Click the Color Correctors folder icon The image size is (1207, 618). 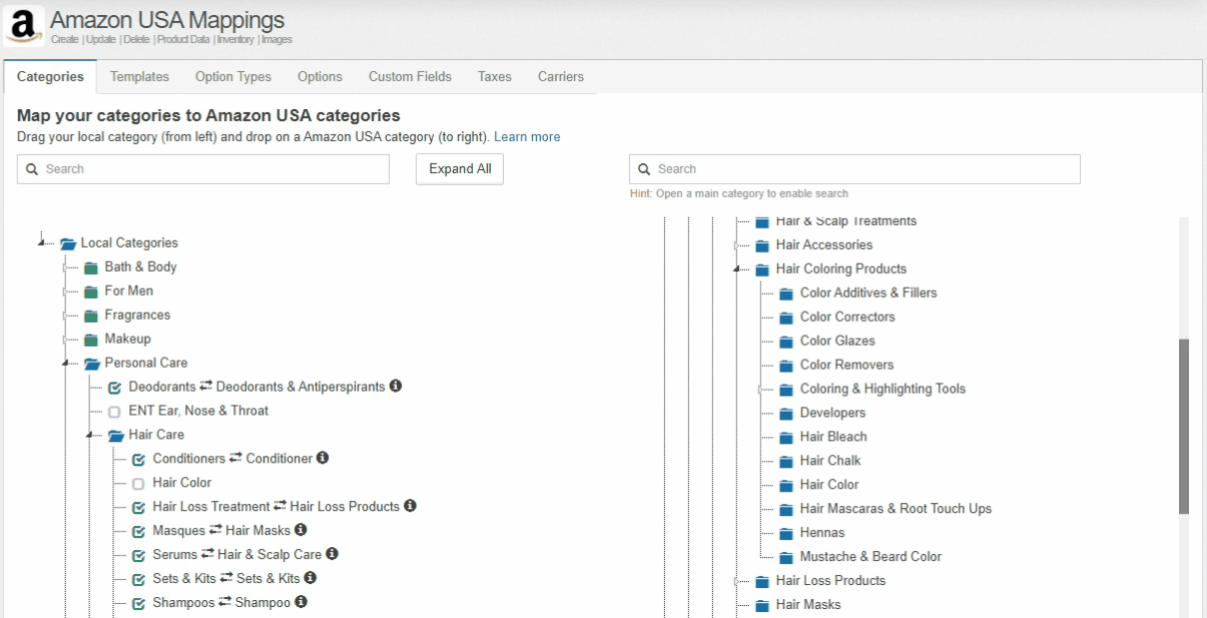[787, 317]
